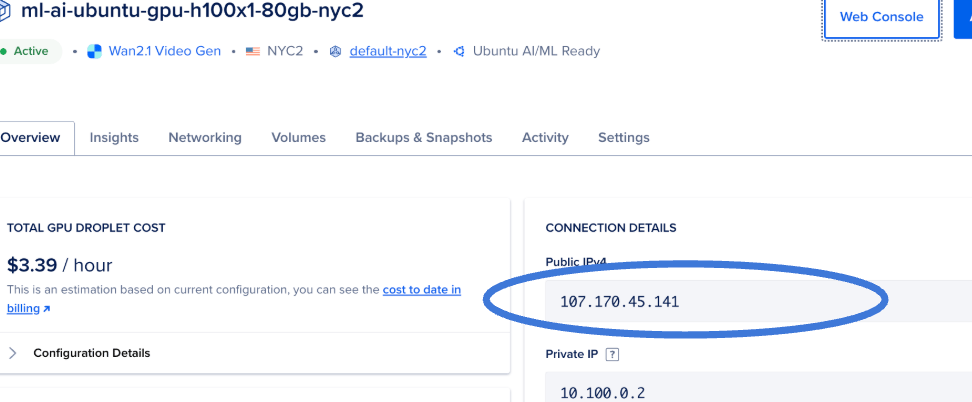
Task: Switch to the Overview tab
Action: pos(30,138)
